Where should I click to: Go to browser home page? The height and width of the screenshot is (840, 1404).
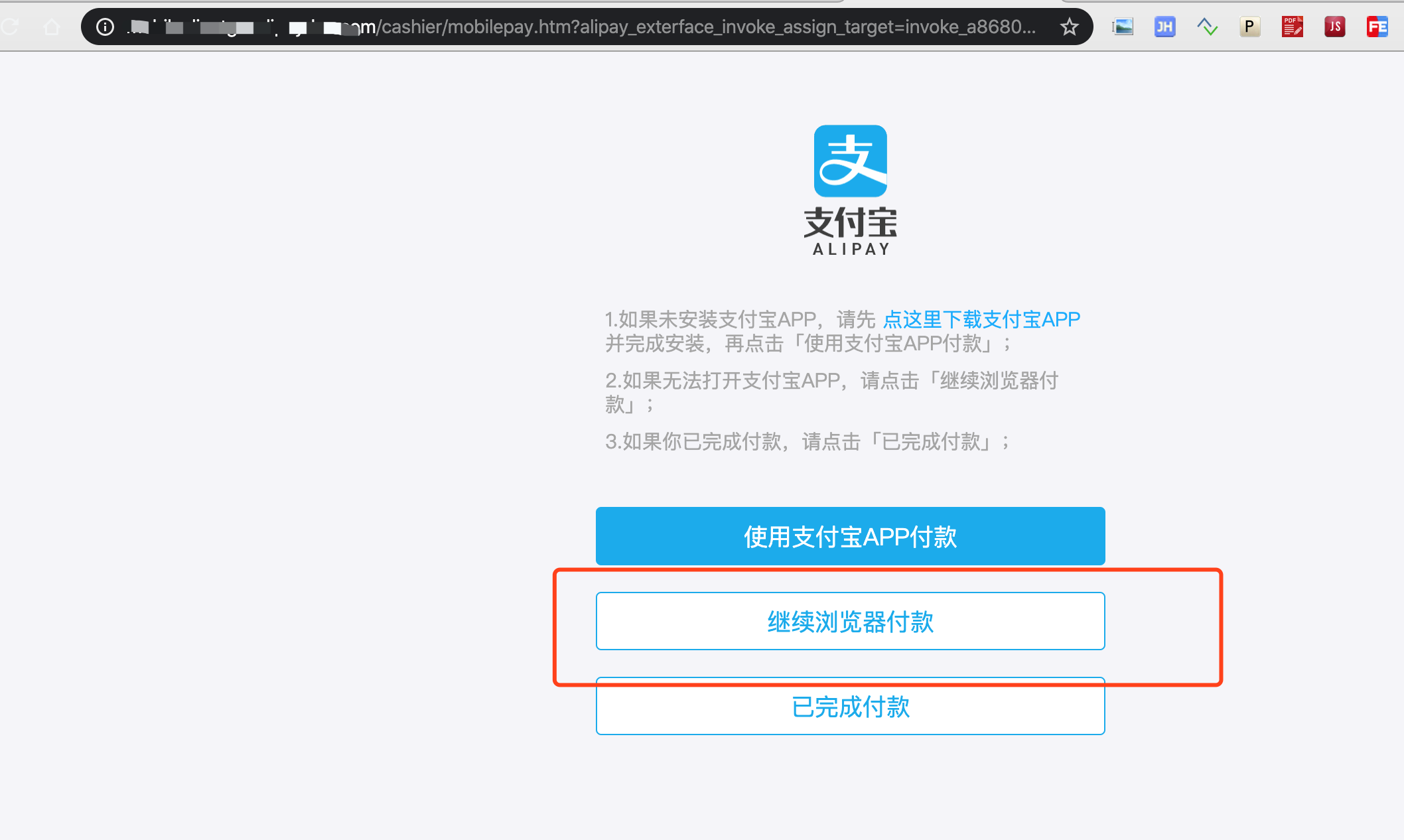click(x=52, y=27)
